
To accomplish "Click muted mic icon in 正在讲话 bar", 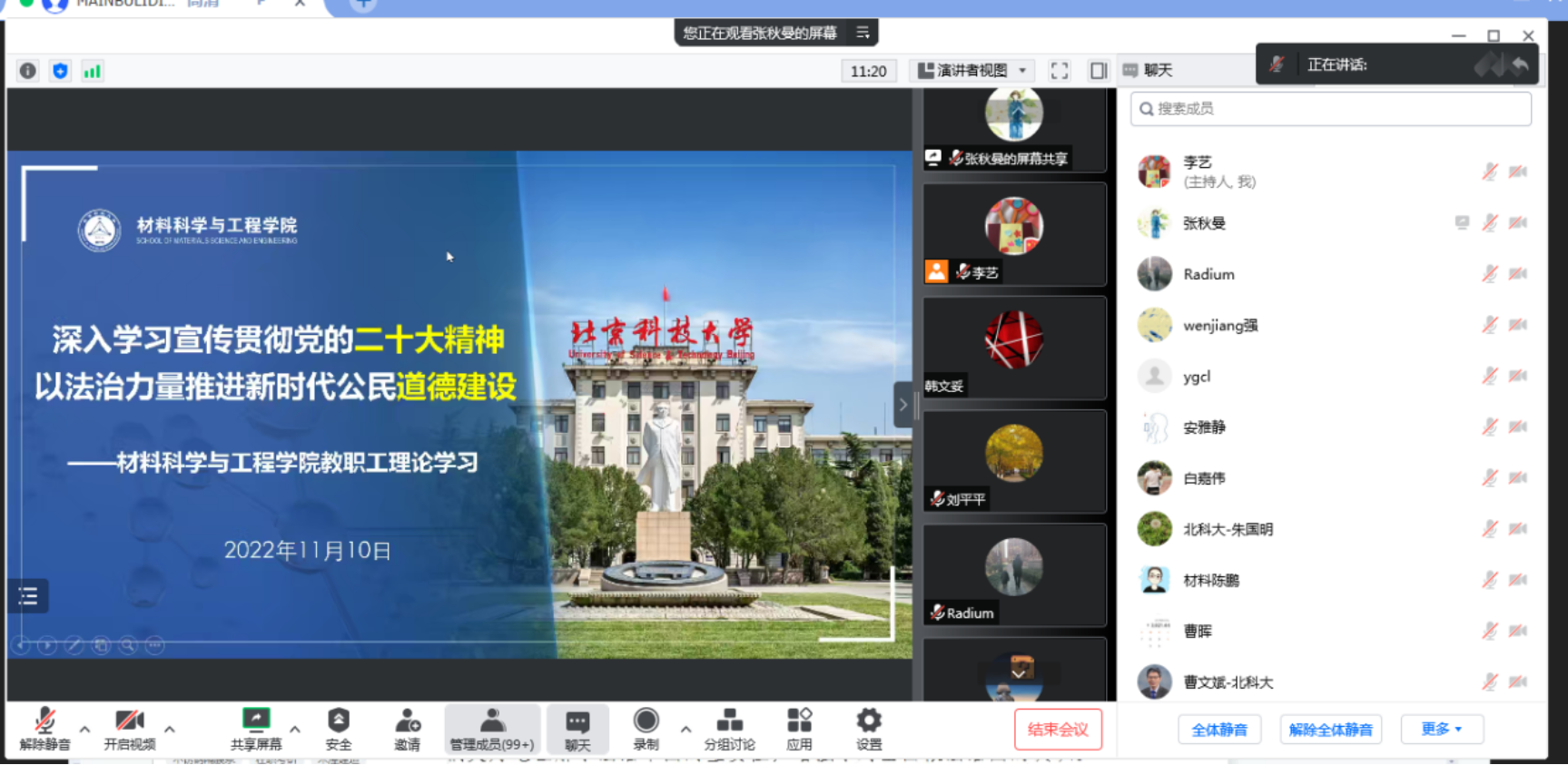I will point(1277,64).
